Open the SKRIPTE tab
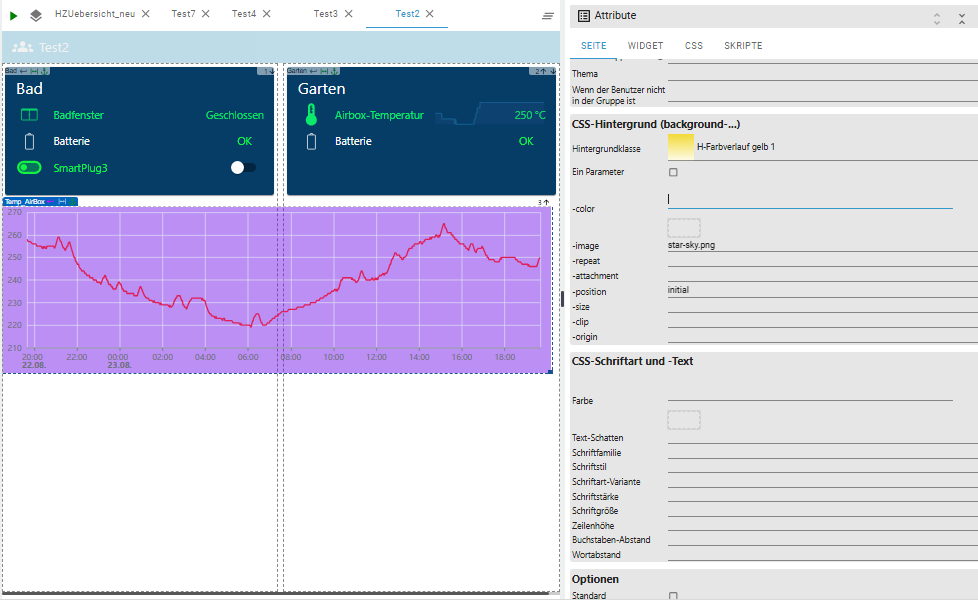Viewport: 978px width, 600px height. [x=743, y=46]
